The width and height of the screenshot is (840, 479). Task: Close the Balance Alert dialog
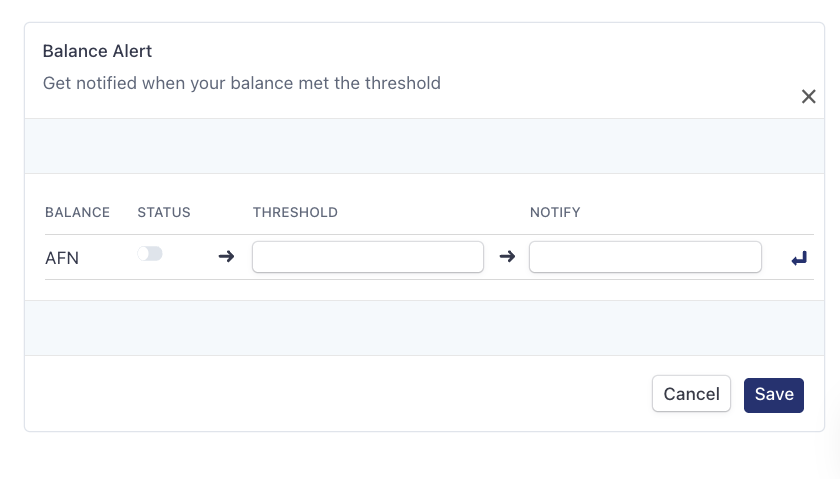pyautogui.click(x=809, y=97)
